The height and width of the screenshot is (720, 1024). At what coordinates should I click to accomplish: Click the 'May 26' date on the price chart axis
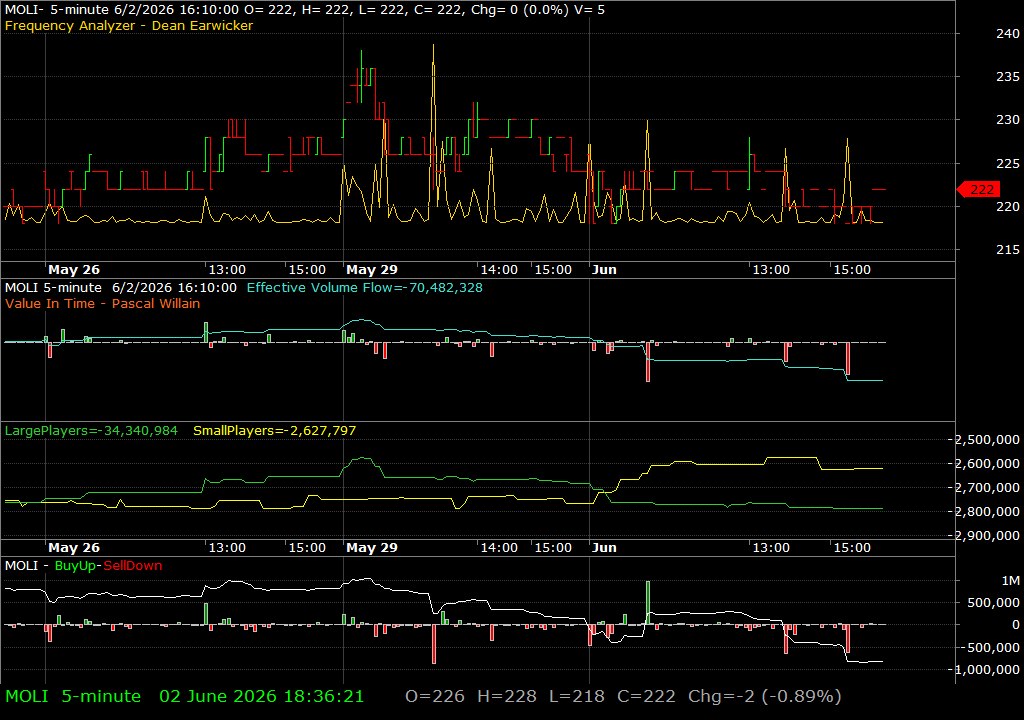[x=74, y=270]
